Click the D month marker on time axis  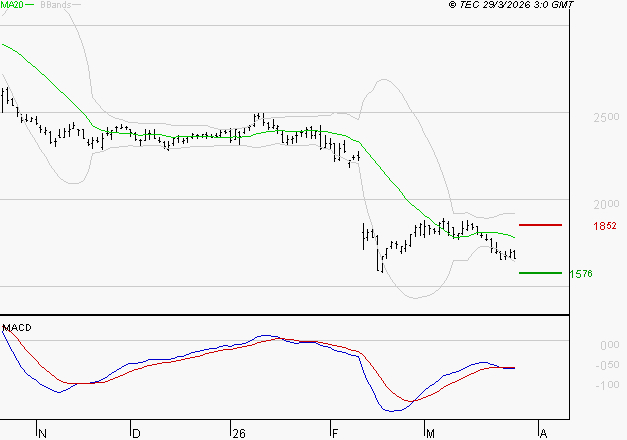coord(136,434)
